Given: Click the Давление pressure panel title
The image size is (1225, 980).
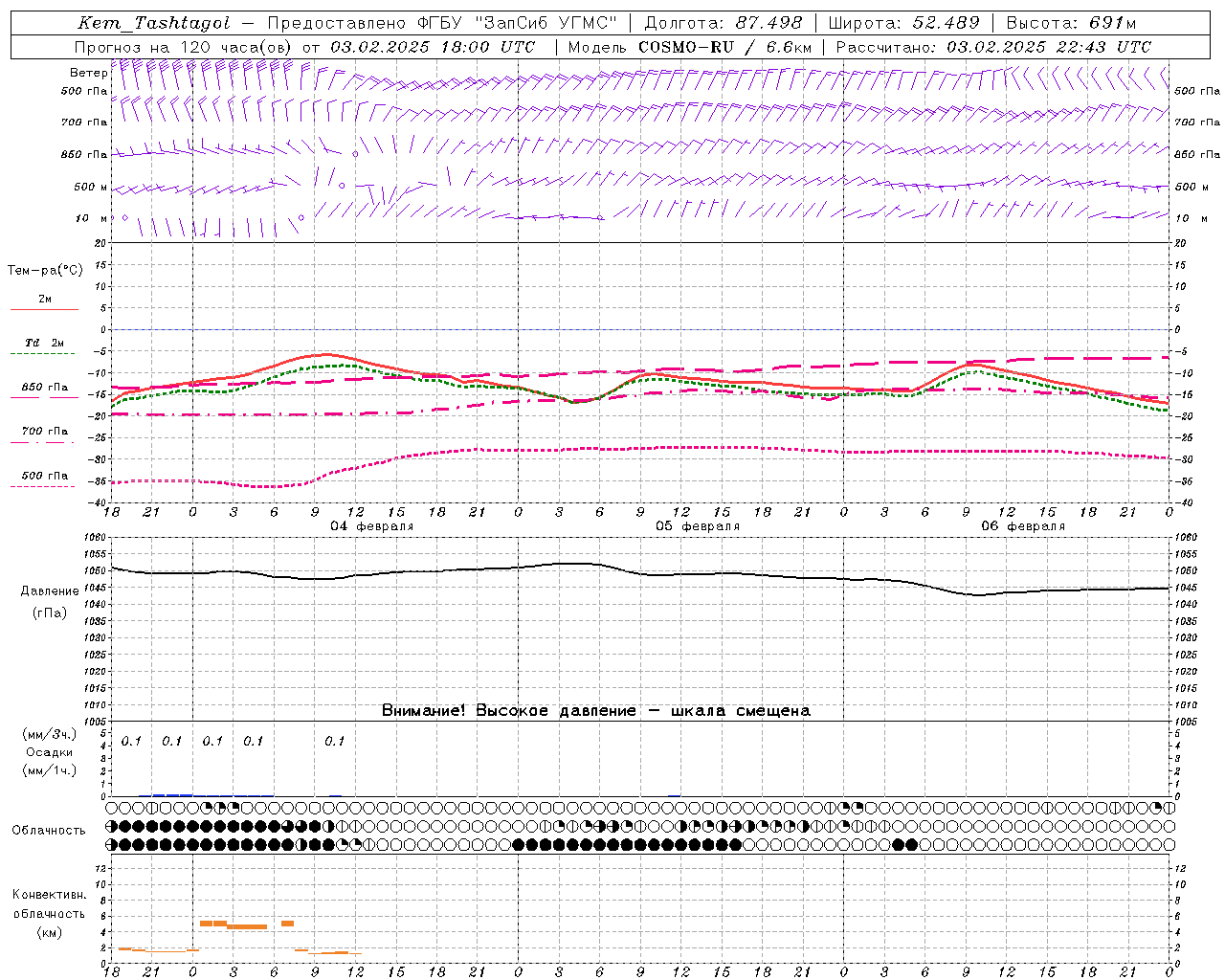Looking at the screenshot, I should coord(50,591).
